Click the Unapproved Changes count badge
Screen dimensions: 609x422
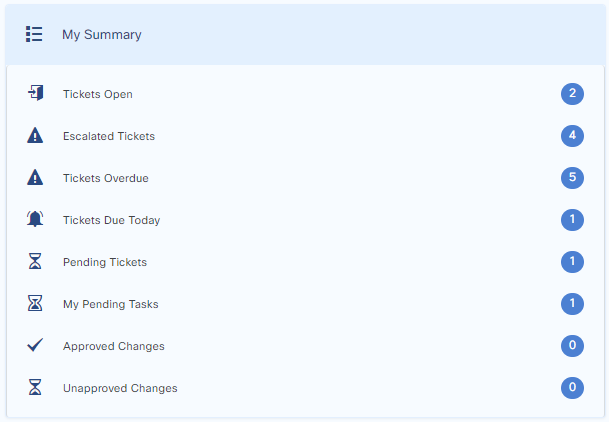[572, 388]
